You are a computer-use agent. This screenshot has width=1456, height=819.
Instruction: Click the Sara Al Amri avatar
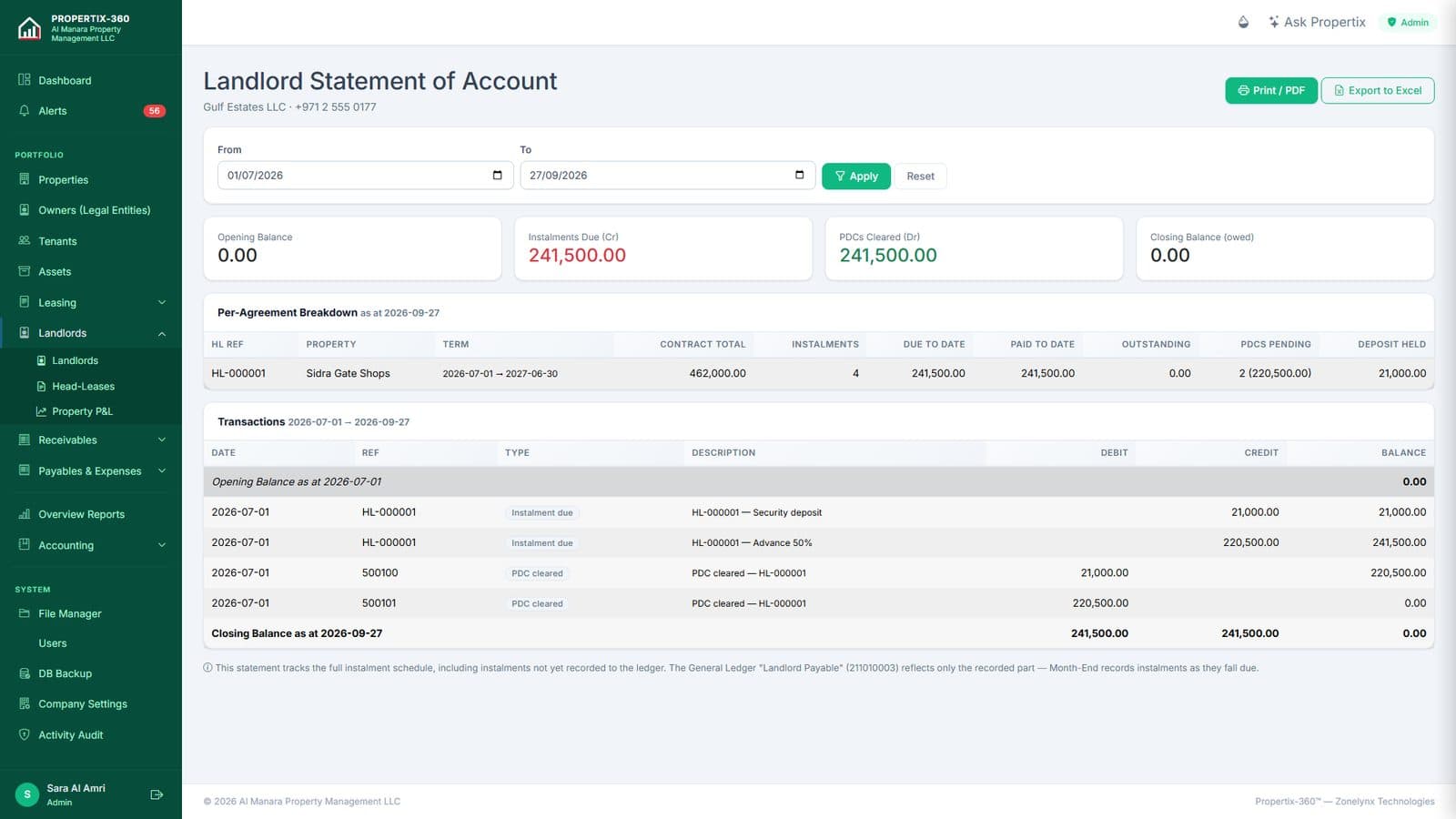coord(27,794)
